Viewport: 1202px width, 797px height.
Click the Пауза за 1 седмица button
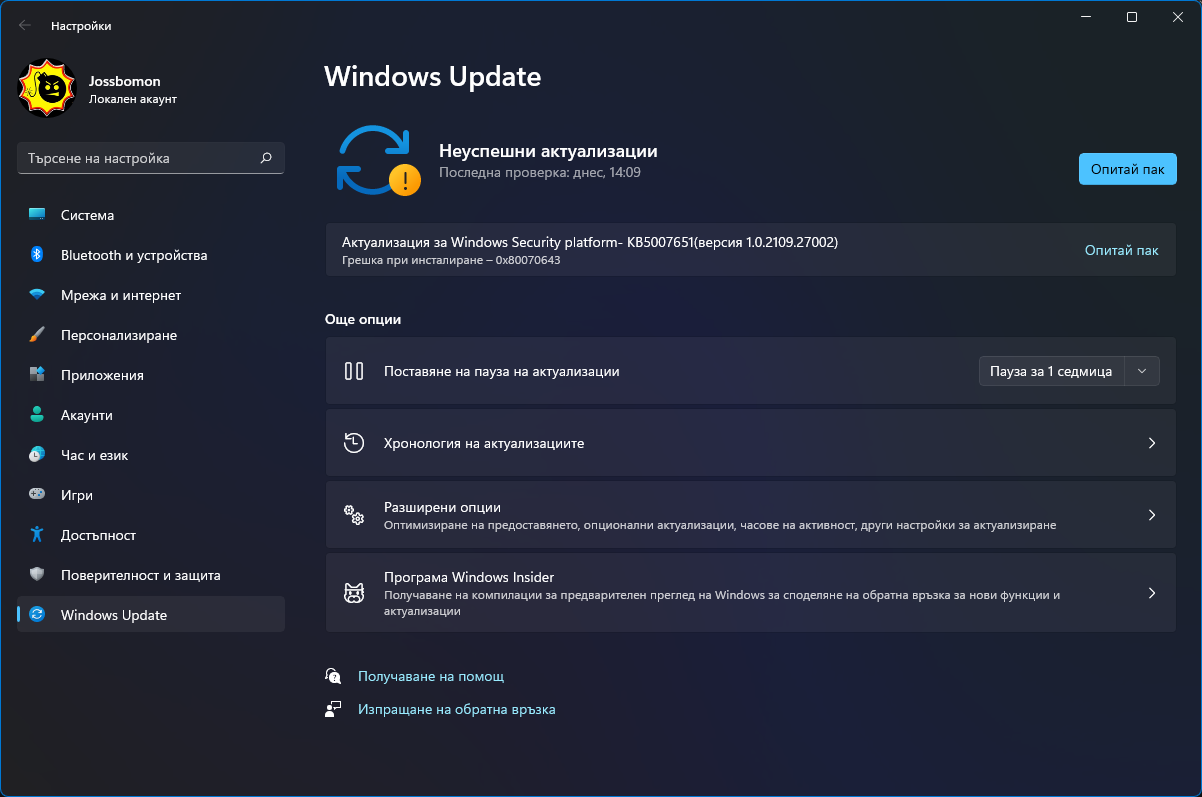1051,371
